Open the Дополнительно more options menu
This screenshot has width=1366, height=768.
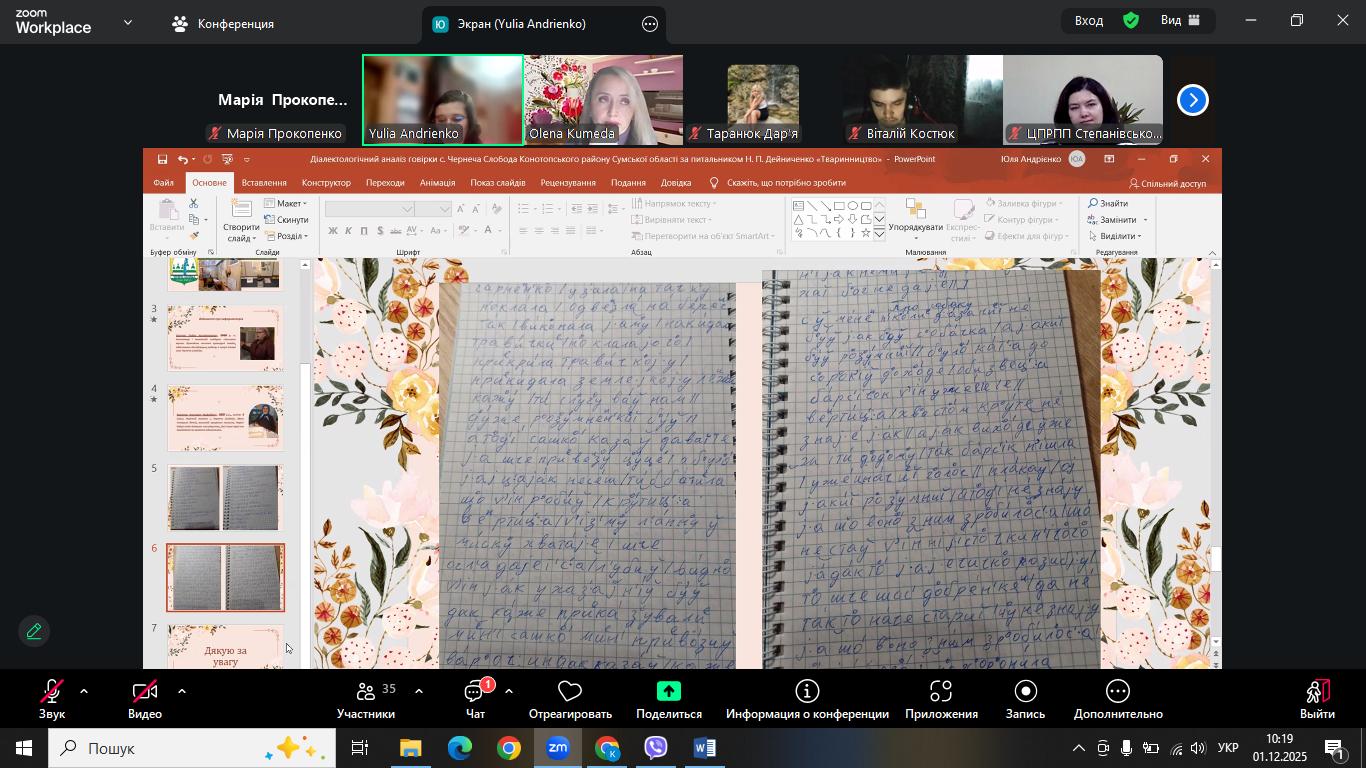point(1118,698)
